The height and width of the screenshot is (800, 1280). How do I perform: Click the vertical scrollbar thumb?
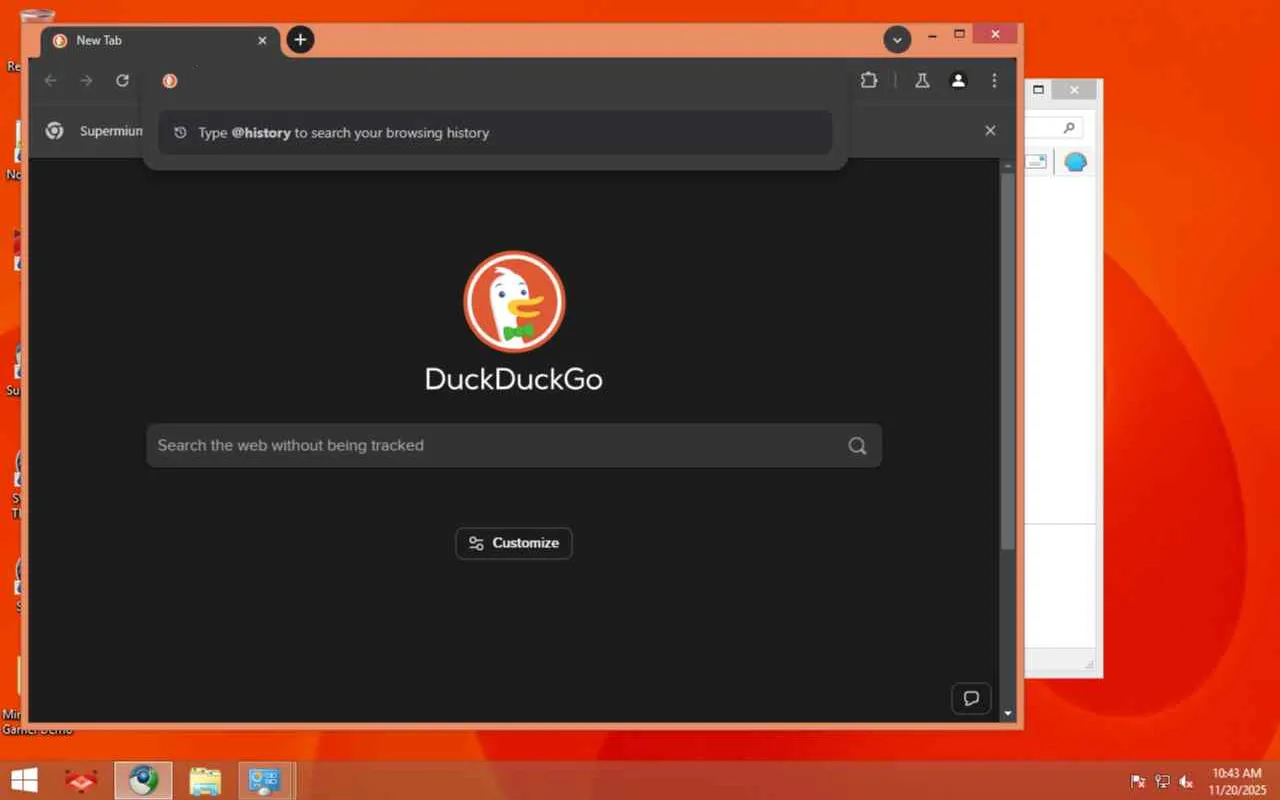click(x=1008, y=360)
